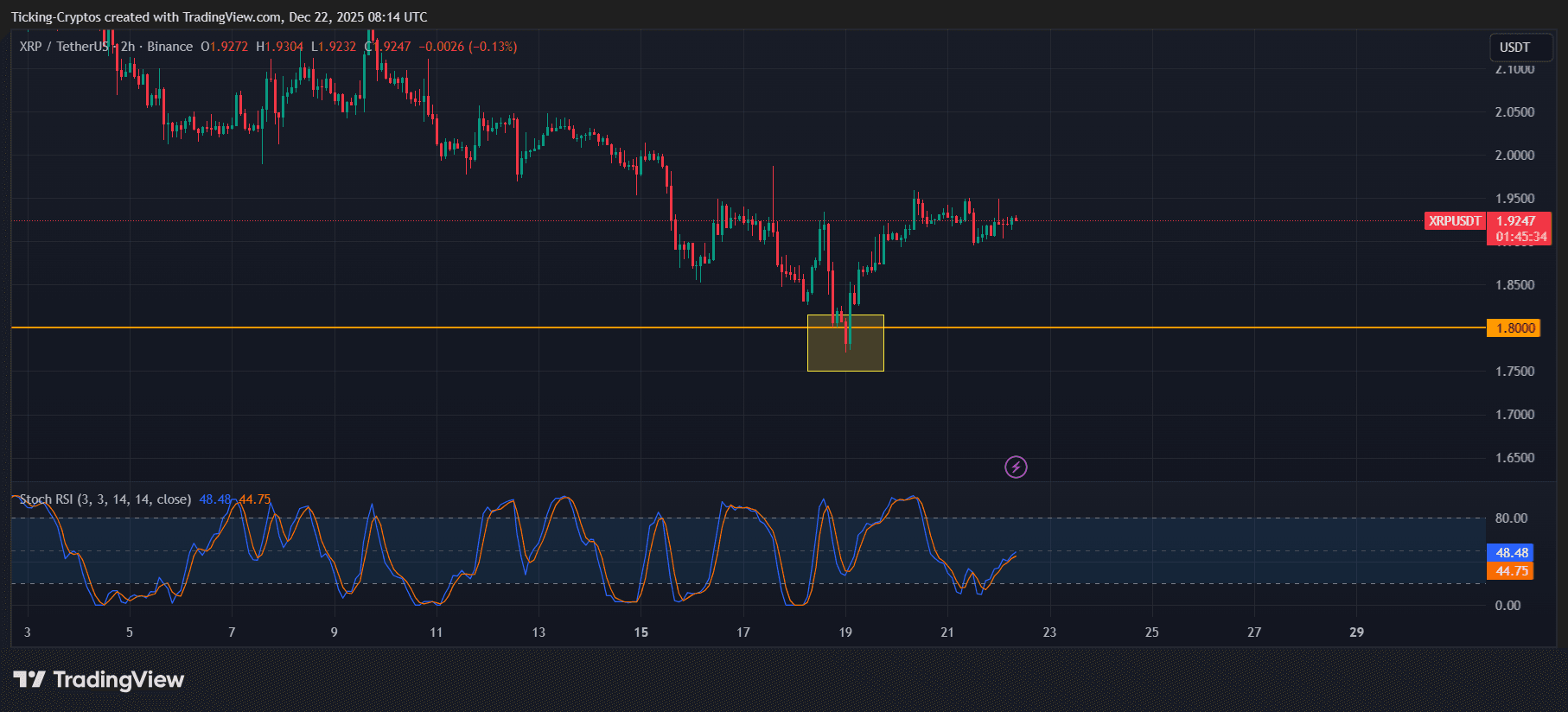Click the orange 44.75 scale label

pos(1511,571)
